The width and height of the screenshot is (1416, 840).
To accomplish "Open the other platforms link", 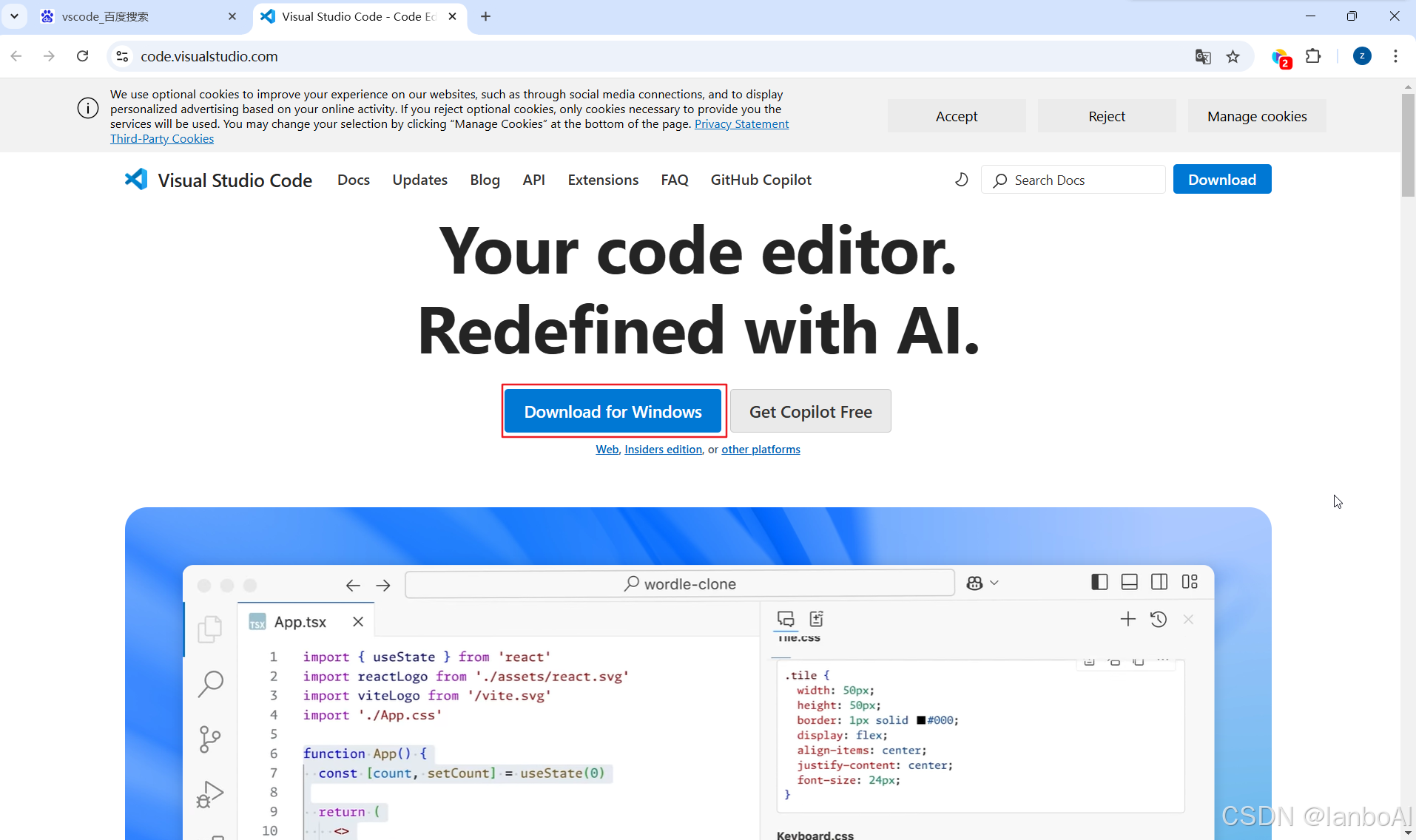I will [761, 449].
